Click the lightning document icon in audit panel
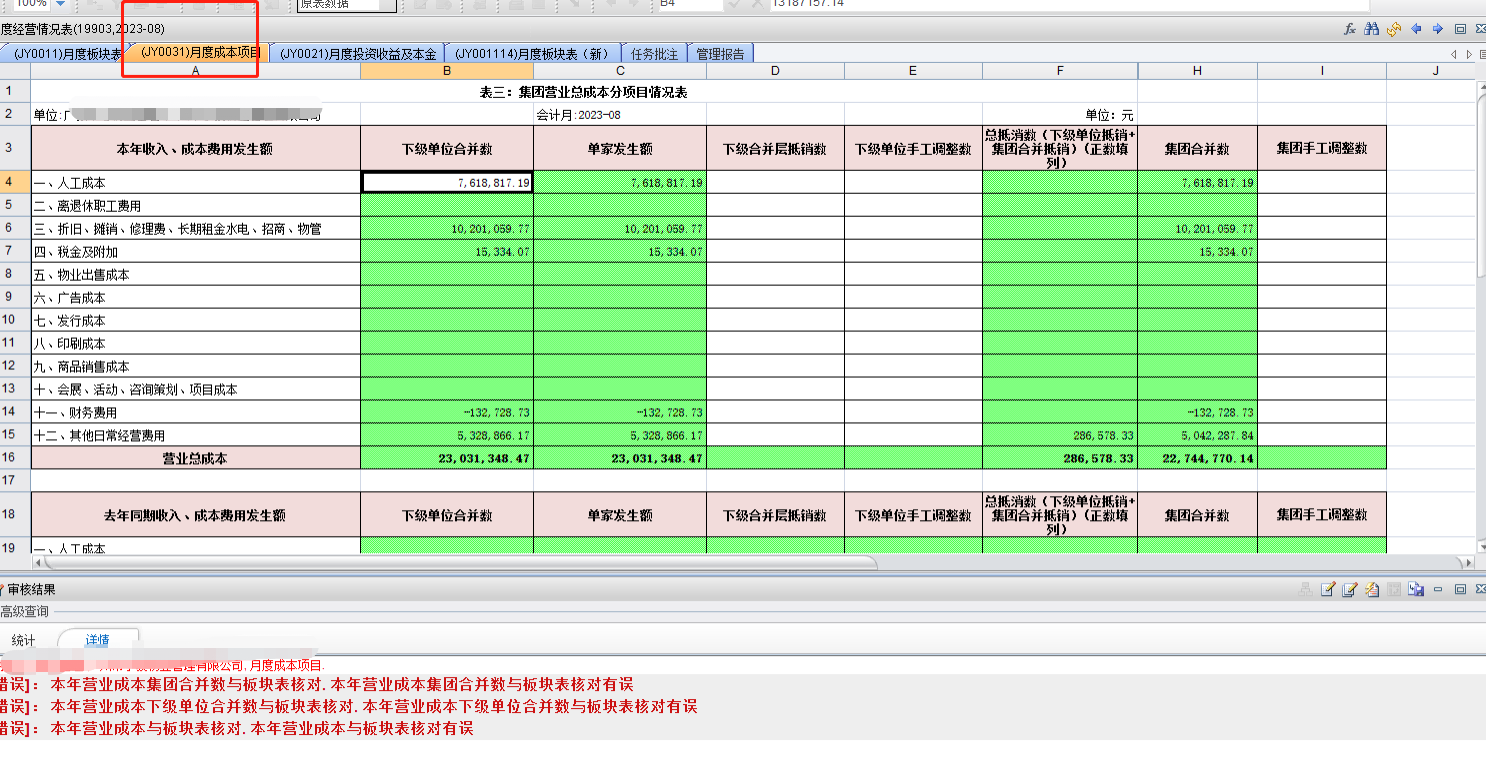This screenshot has width=1486, height=772. (1372, 590)
